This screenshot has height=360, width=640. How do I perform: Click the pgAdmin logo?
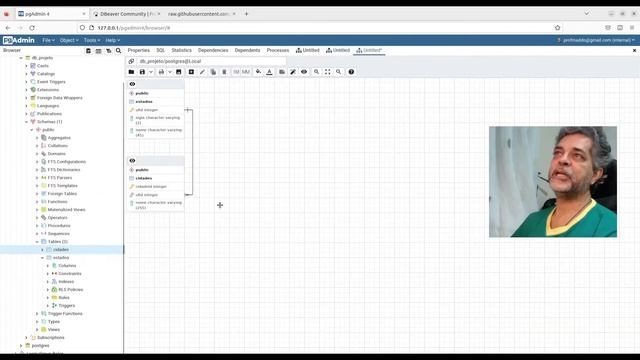click(19, 40)
